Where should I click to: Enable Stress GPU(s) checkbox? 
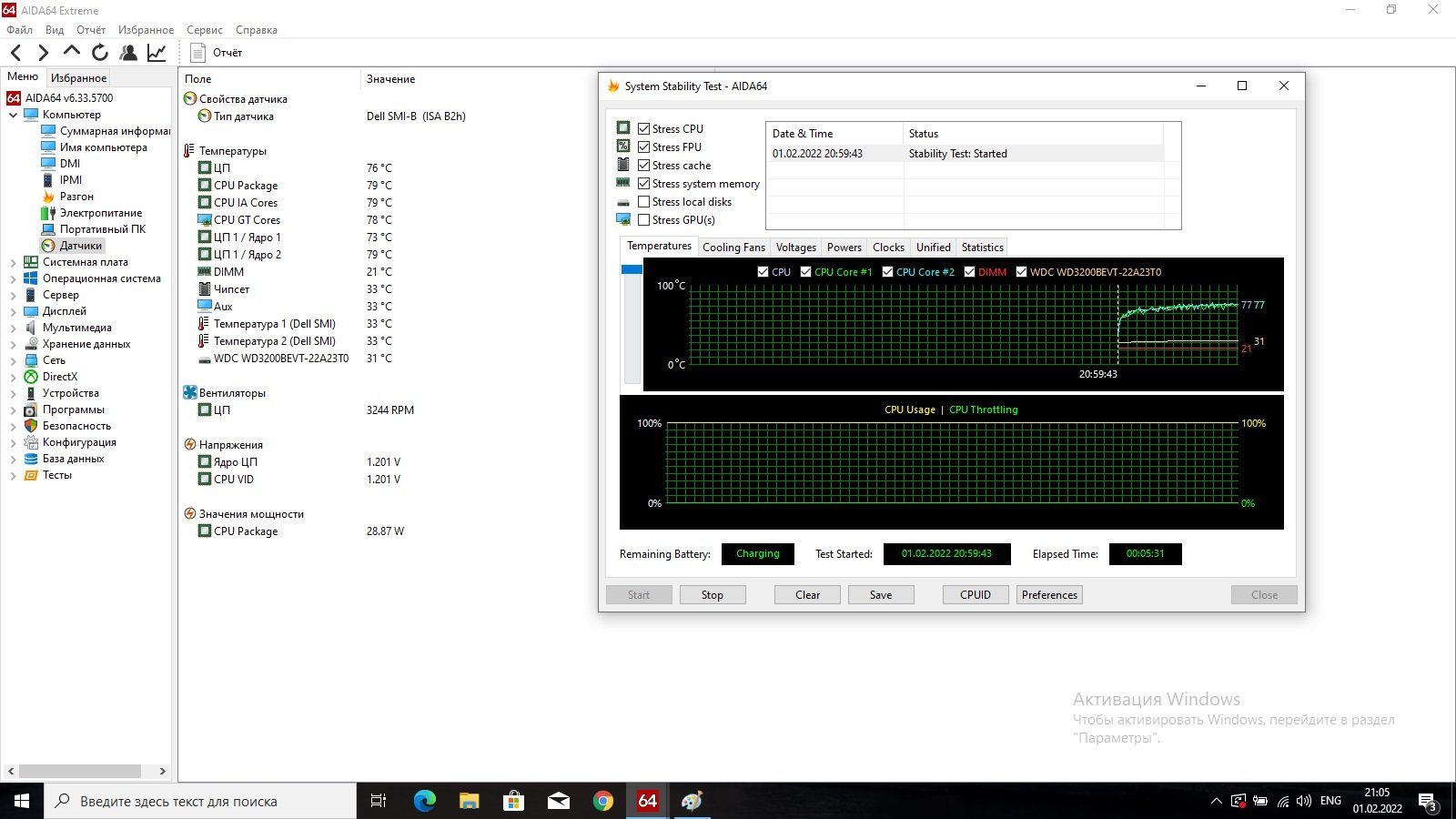click(x=644, y=220)
